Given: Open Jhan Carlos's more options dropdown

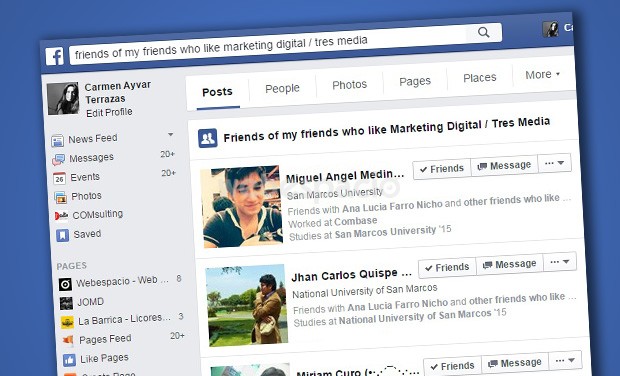Looking at the screenshot, I should click(x=560, y=262).
